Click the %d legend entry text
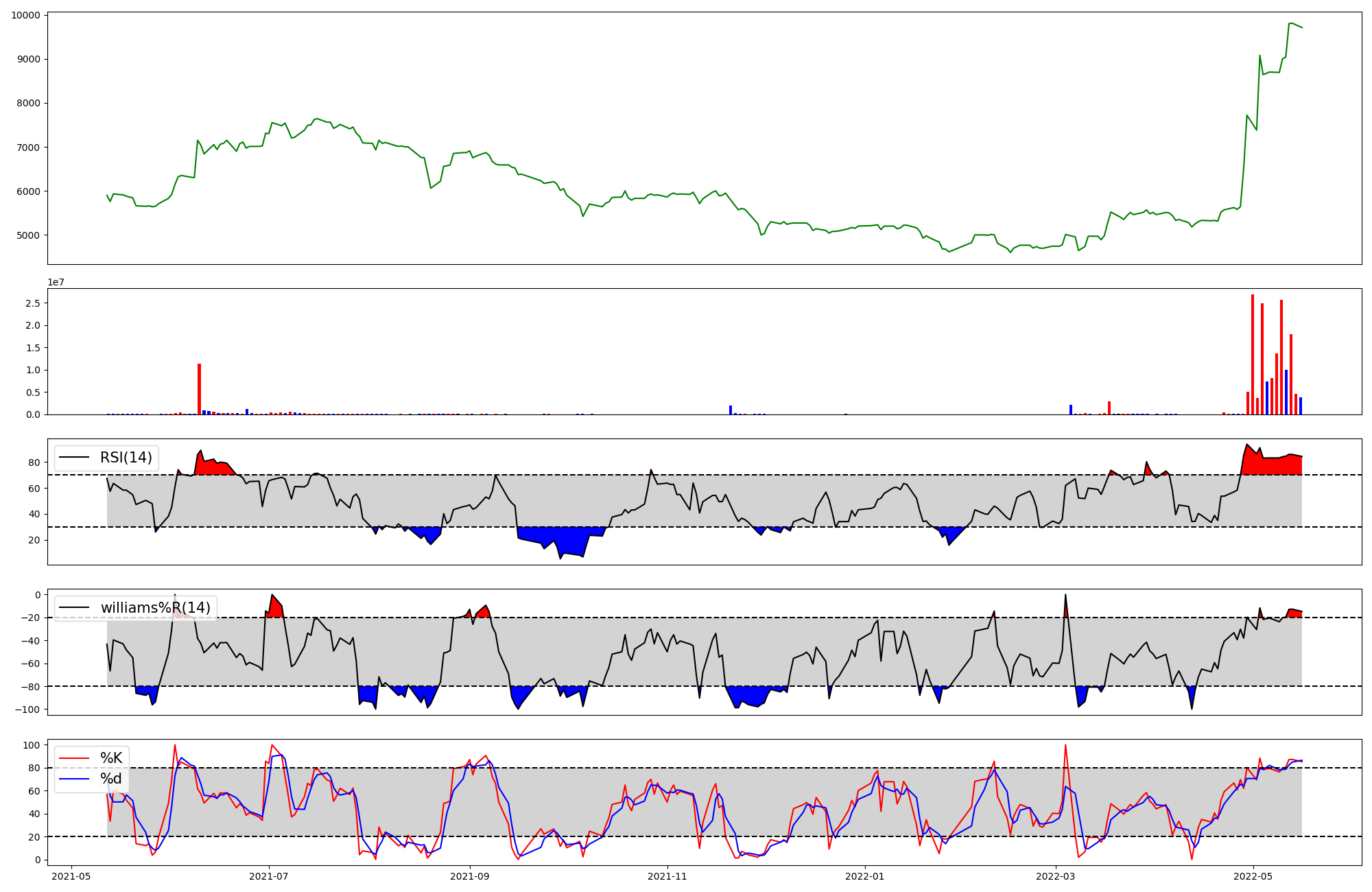The height and width of the screenshot is (892, 1372). pos(111,779)
